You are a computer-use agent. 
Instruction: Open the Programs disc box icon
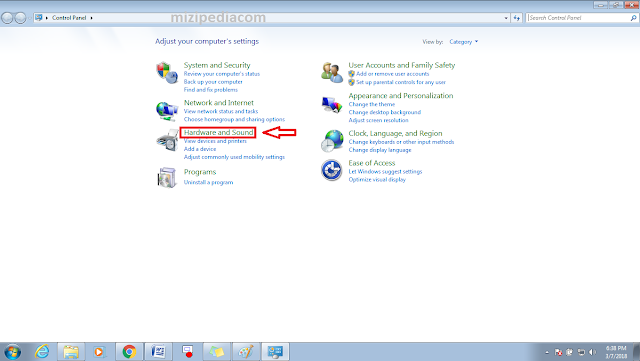click(x=167, y=178)
